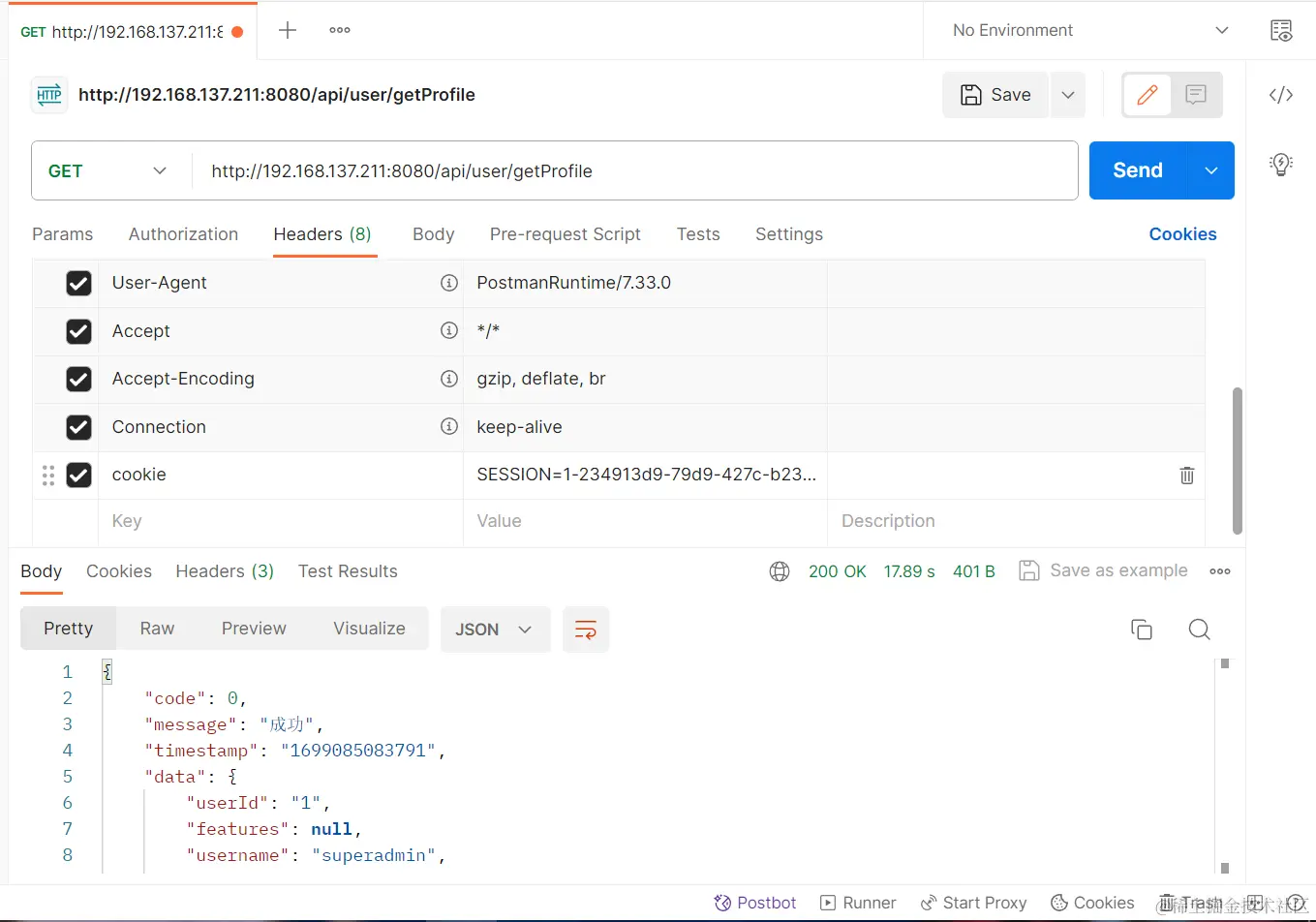This screenshot has height=922, width=1316.
Task: Copy response body to clipboard
Action: (1142, 630)
